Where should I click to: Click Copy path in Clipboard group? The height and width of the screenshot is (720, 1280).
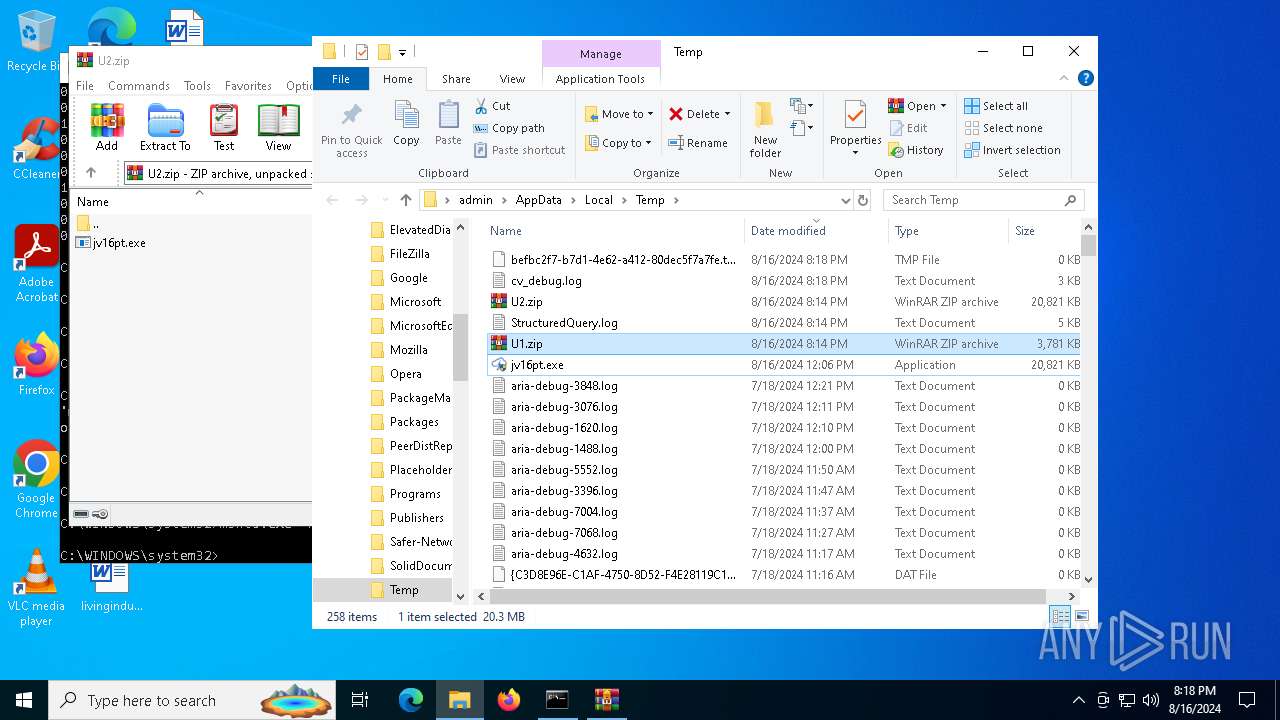(x=509, y=128)
